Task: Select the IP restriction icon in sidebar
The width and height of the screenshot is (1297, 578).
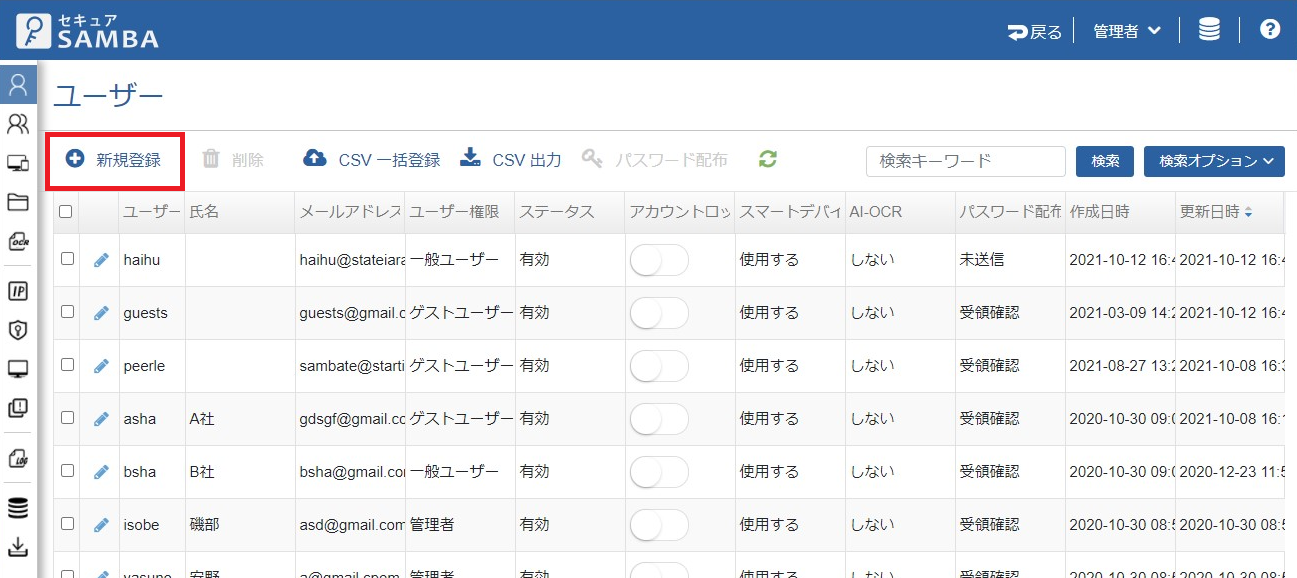Action: (x=18, y=291)
